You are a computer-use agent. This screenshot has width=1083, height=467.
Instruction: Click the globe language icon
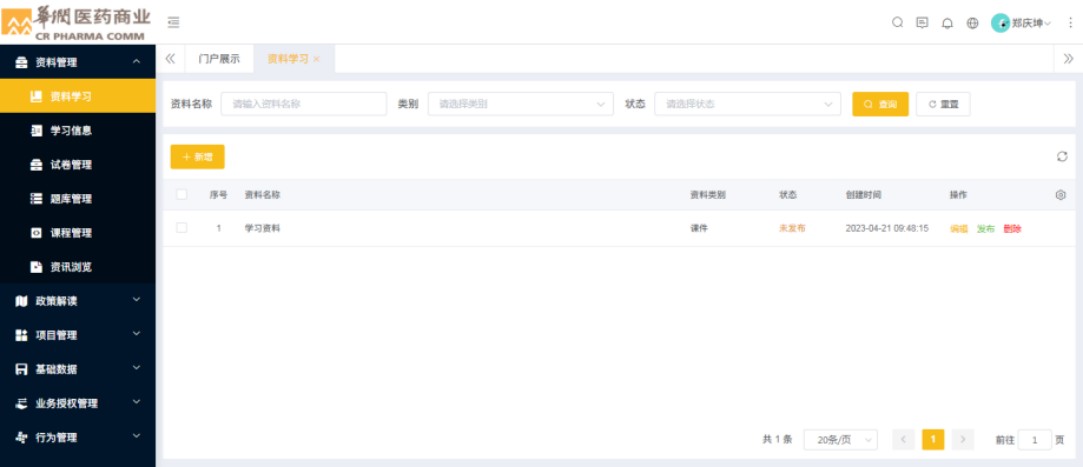[x=972, y=23]
